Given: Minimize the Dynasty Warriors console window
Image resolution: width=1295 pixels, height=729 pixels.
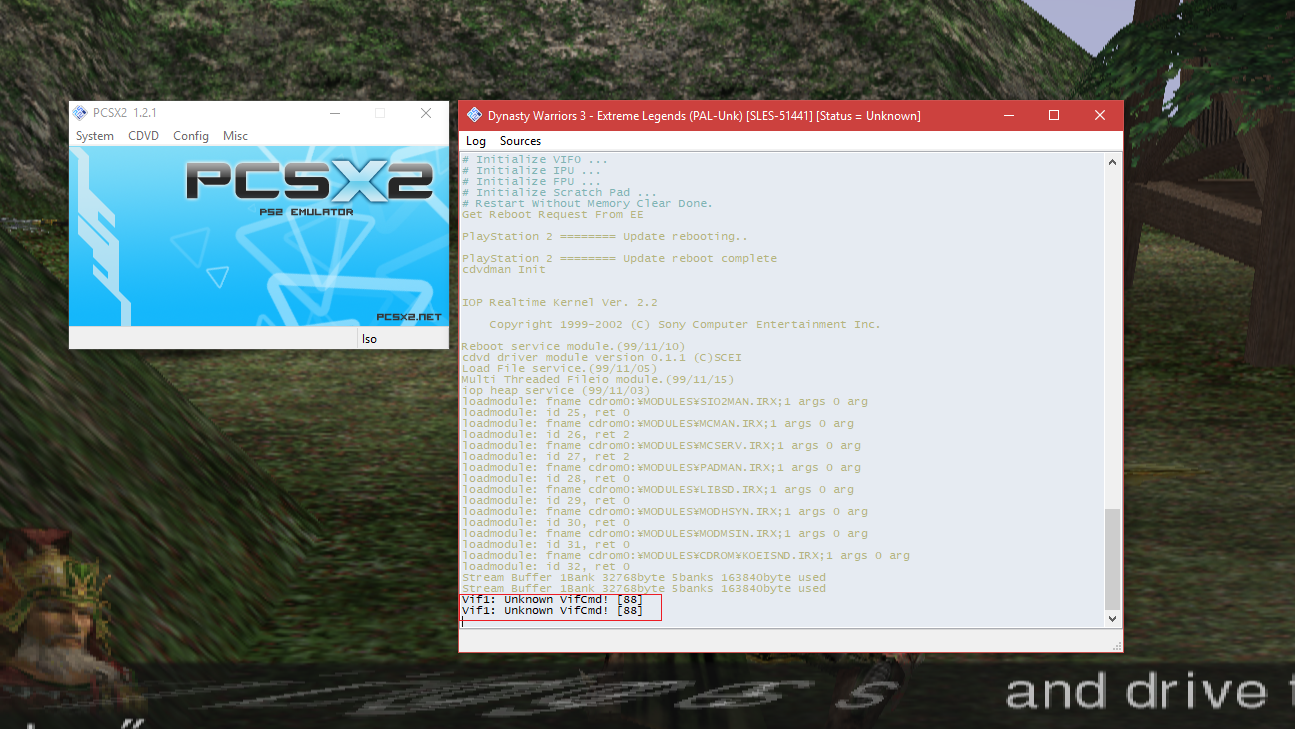Looking at the screenshot, I should point(1008,115).
